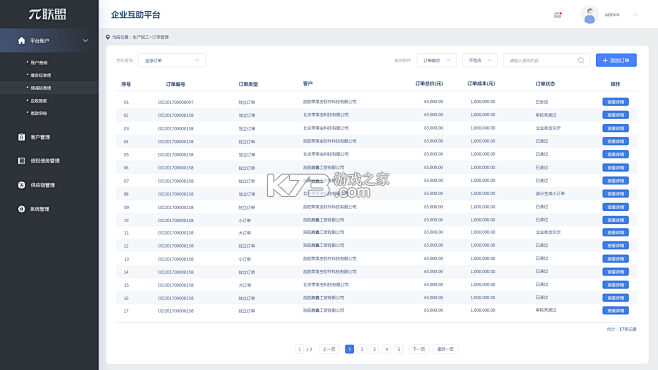Click the magnifier search icon

(581, 60)
